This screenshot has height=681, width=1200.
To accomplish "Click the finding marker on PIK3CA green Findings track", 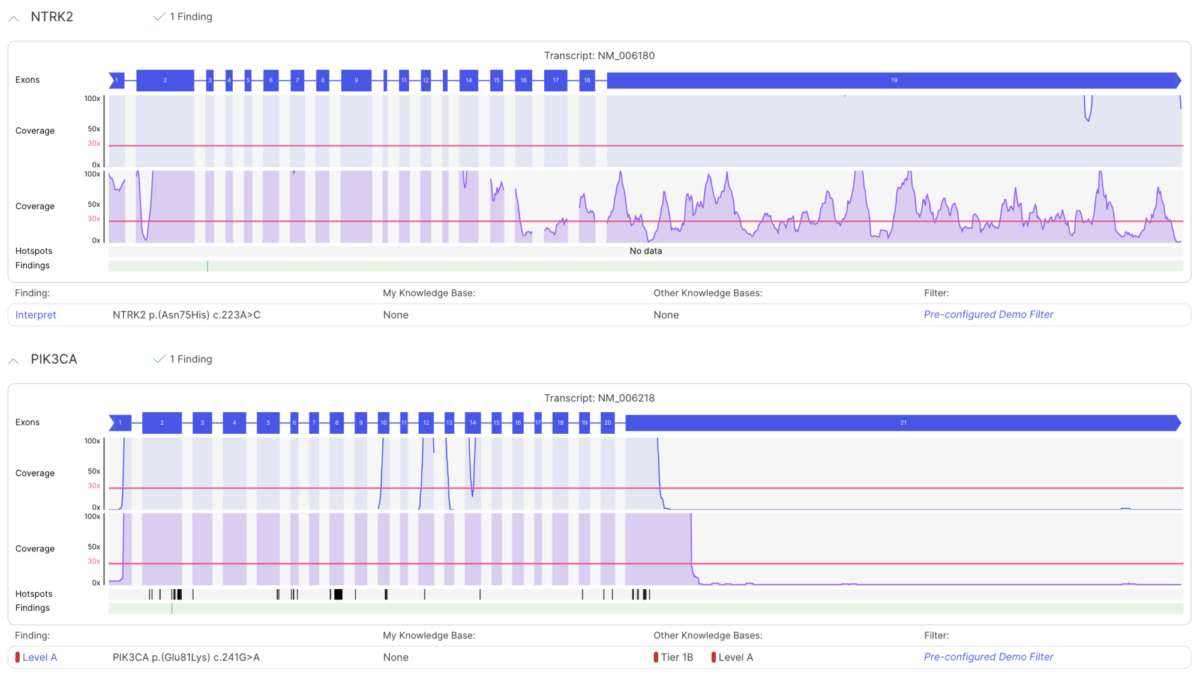I will pyautogui.click(x=172, y=608).
